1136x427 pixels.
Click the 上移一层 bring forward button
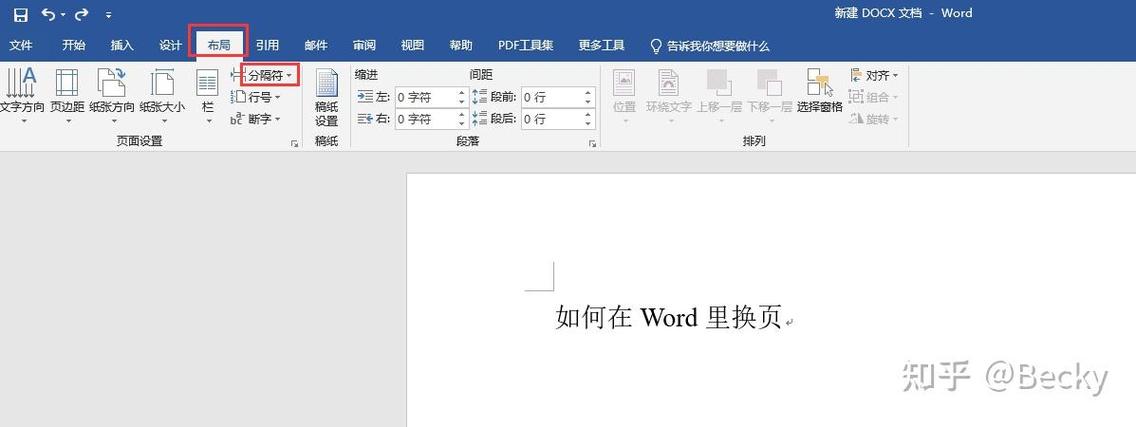[719, 96]
